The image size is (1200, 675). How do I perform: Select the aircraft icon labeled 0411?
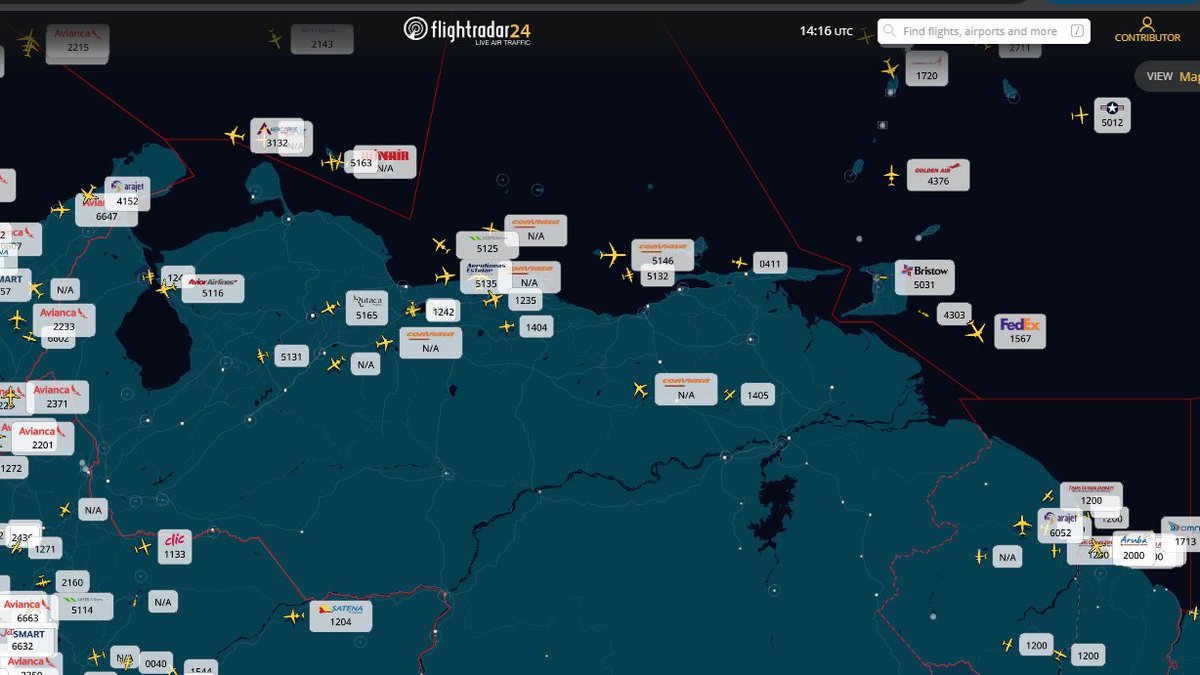[739, 263]
